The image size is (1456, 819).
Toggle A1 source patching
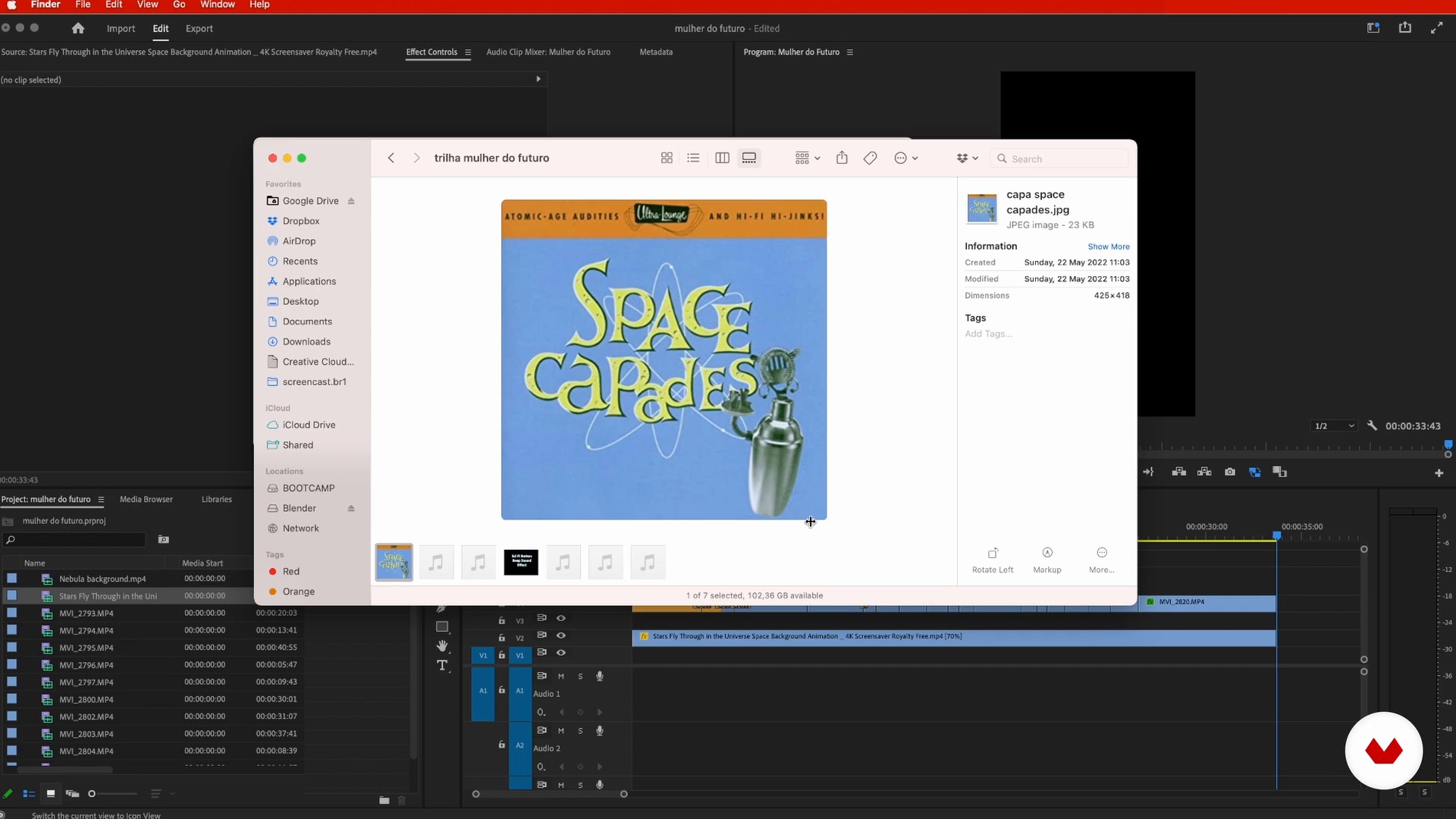[x=483, y=691]
